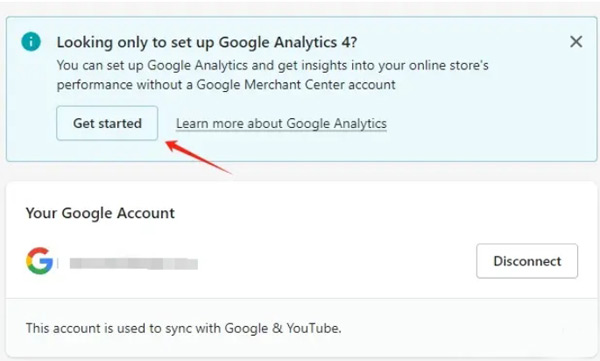Click the red arrow annotation
Image resolution: width=600 pixels, height=361 pixels.
(199, 157)
